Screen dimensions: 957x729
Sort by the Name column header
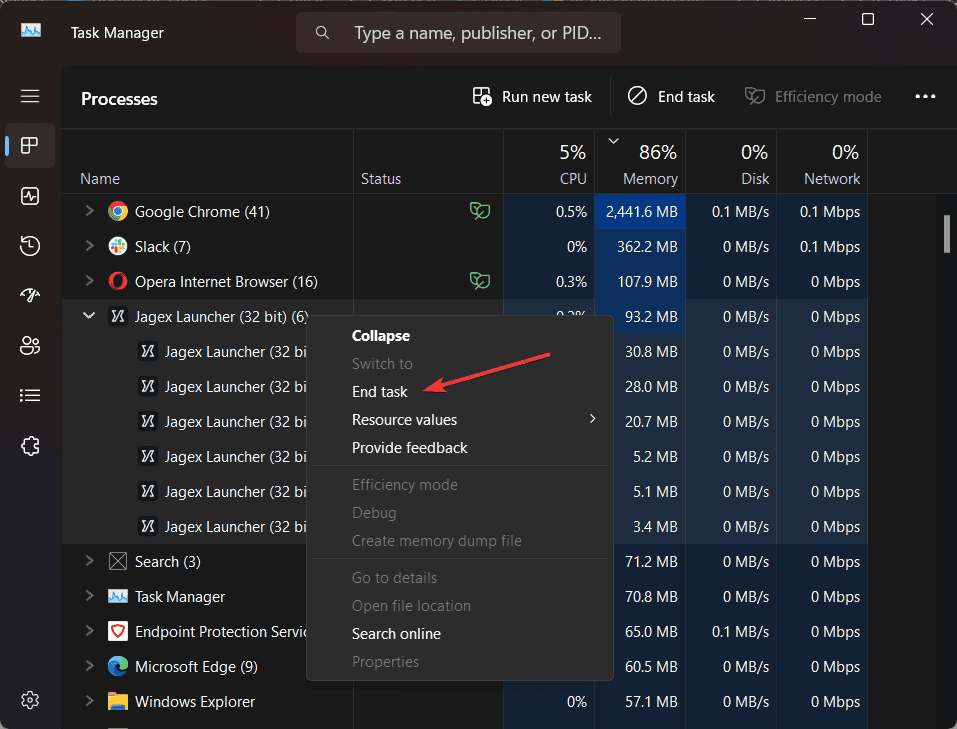click(208, 162)
